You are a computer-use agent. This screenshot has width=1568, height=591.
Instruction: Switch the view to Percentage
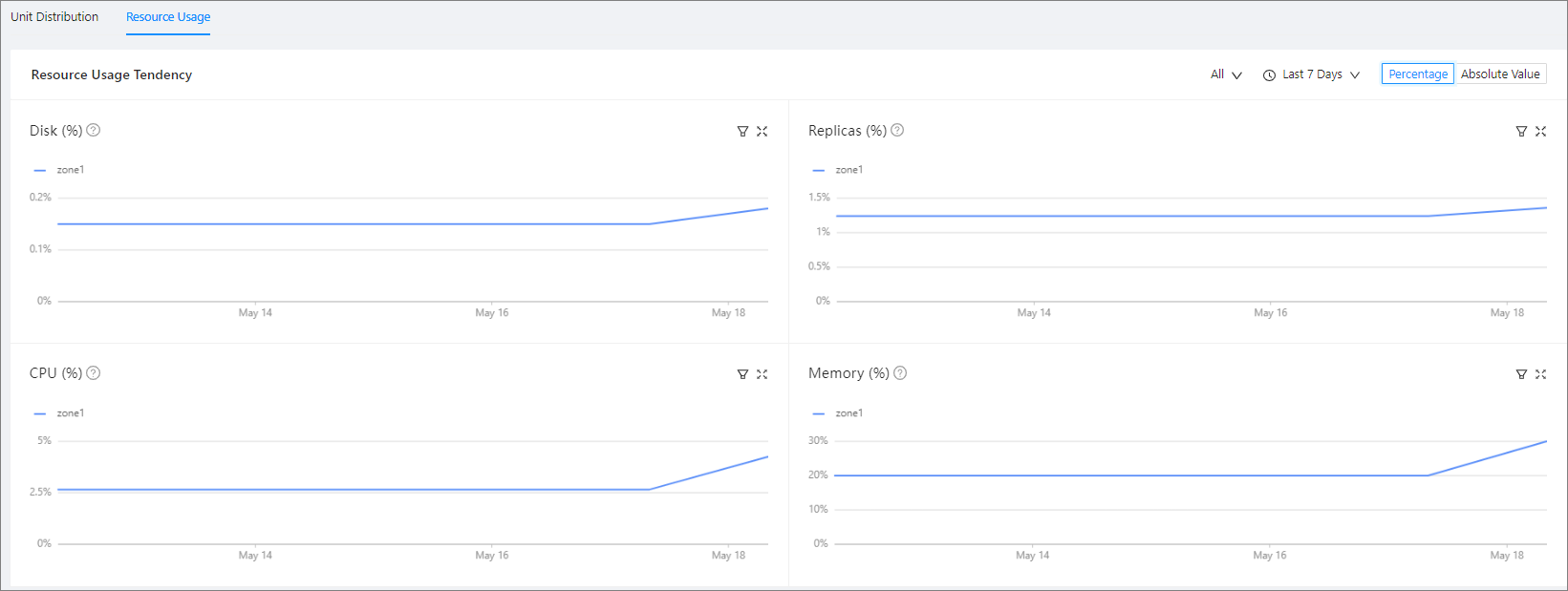1418,74
